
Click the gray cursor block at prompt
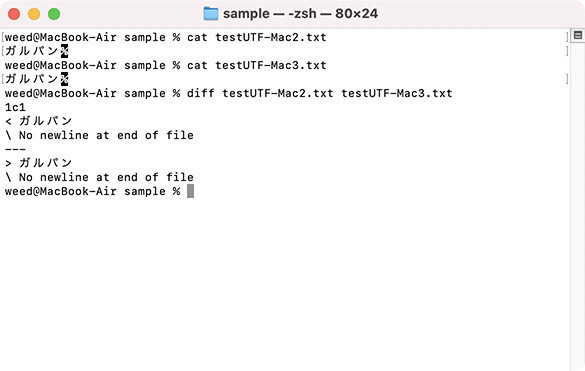[190, 191]
